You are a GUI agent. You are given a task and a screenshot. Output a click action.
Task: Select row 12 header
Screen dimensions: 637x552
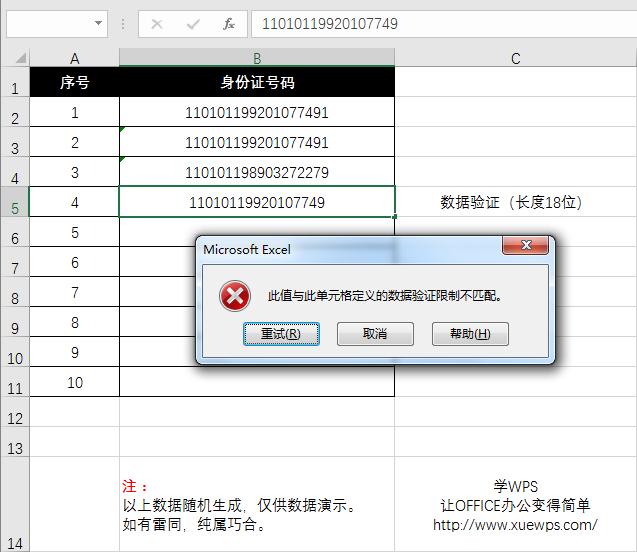[x=15, y=412]
